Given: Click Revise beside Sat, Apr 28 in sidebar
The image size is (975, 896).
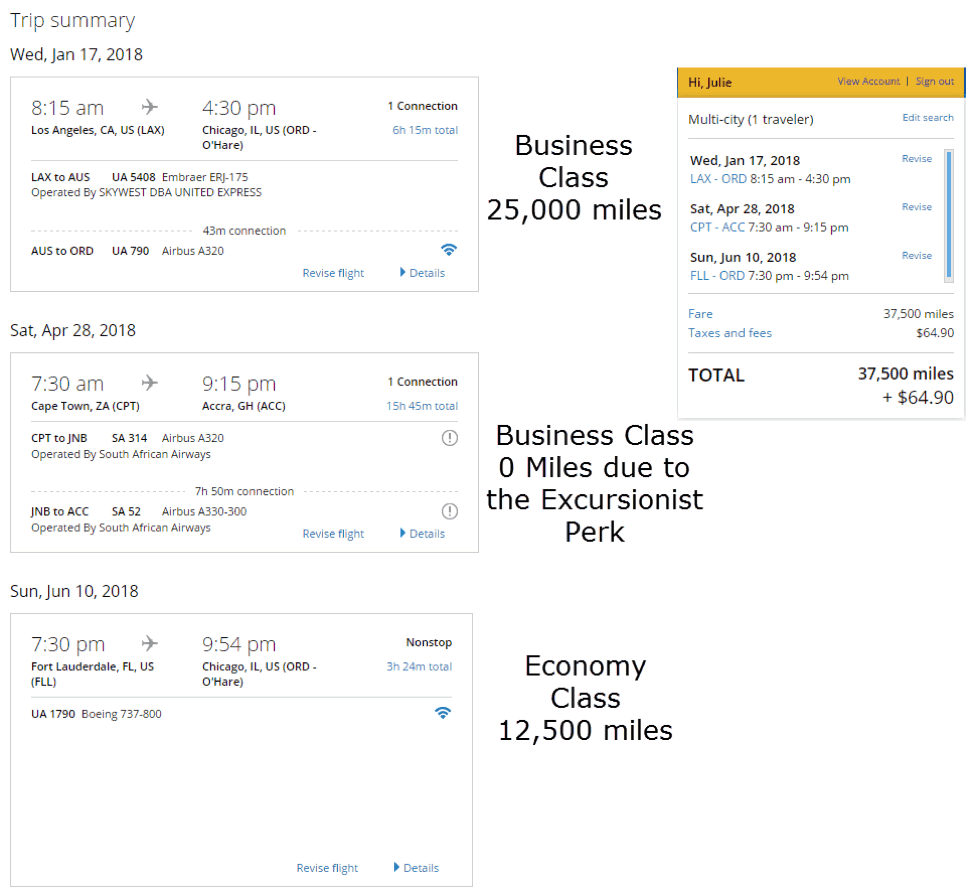Looking at the screenshot, I should click(x=916, y=207).
